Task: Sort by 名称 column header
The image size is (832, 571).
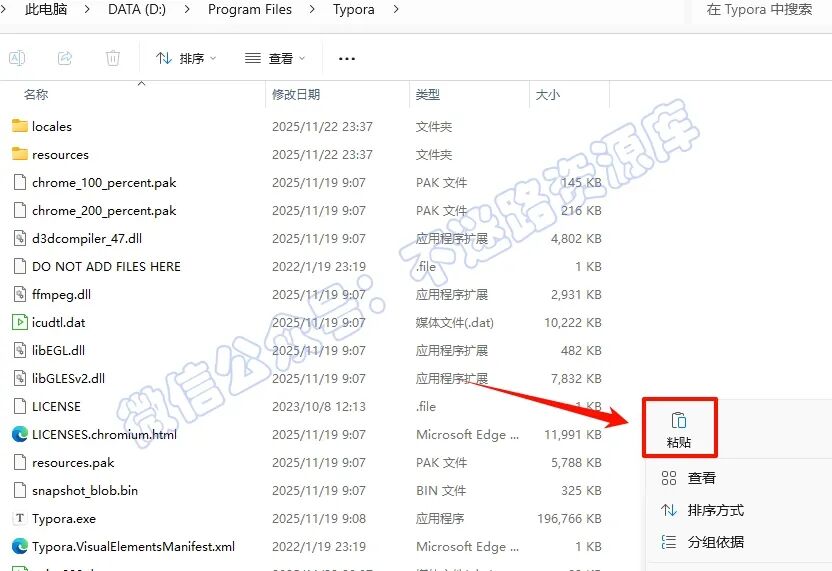Action: (36, 94)
